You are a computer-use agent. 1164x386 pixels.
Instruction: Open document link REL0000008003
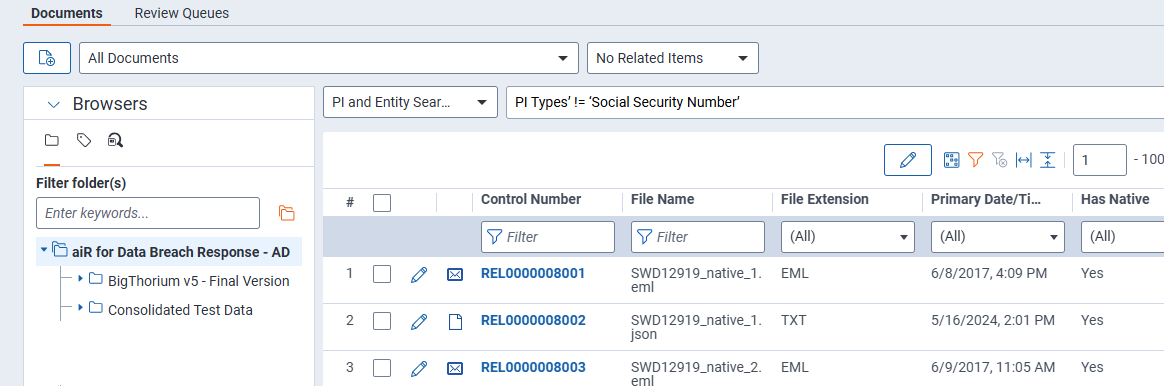533,367
